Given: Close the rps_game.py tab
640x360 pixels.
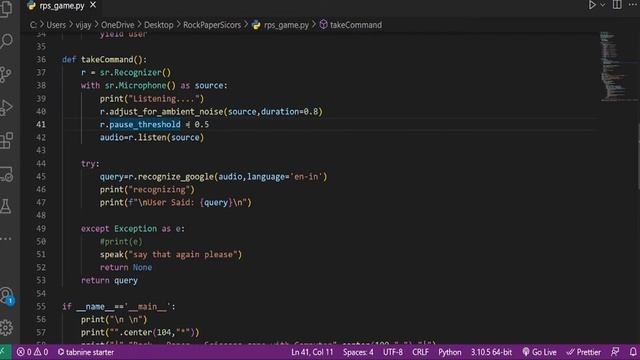Looking at the screenshot, I should click(93, 5).
